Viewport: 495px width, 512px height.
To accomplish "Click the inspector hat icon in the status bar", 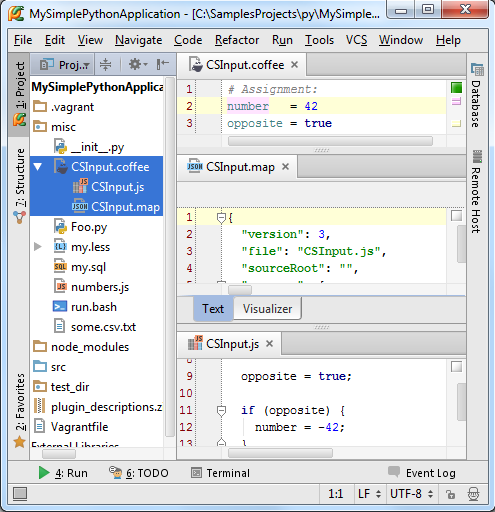I will (473, 494).
